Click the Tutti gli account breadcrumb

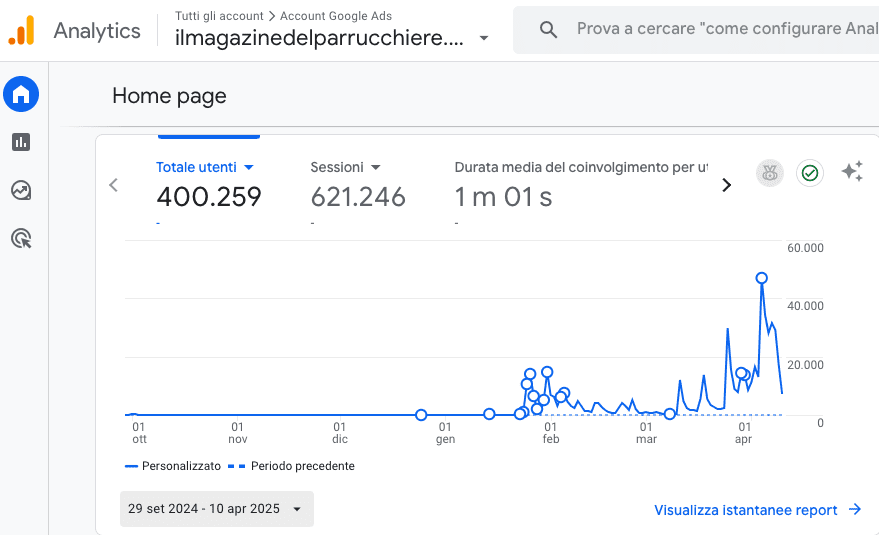click(219, 16)
